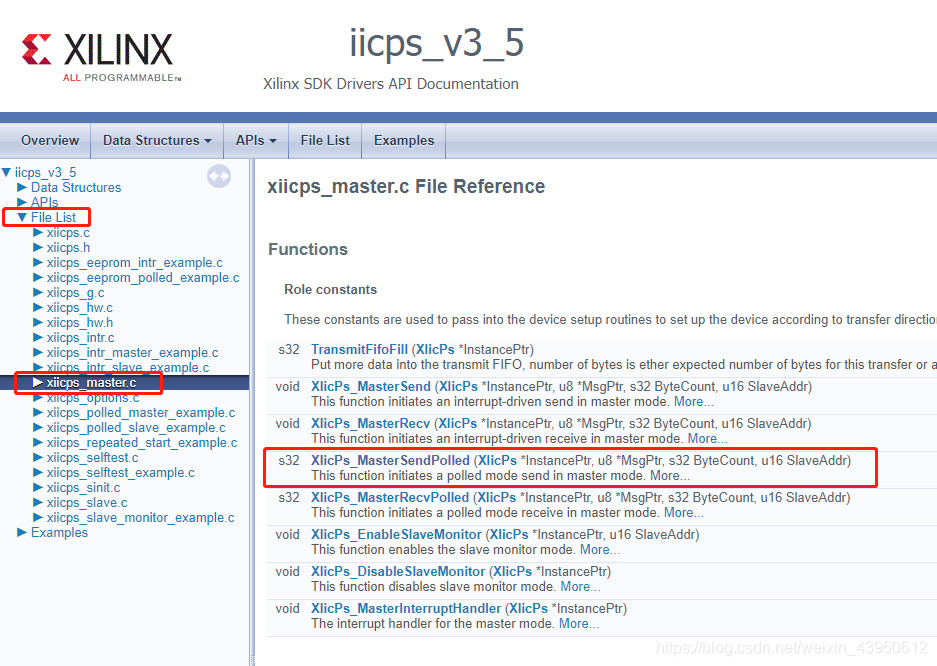This screenshot has width=937, height=666.
Task: Open xiicps_slave.c in the file tree
Action: 87,502
